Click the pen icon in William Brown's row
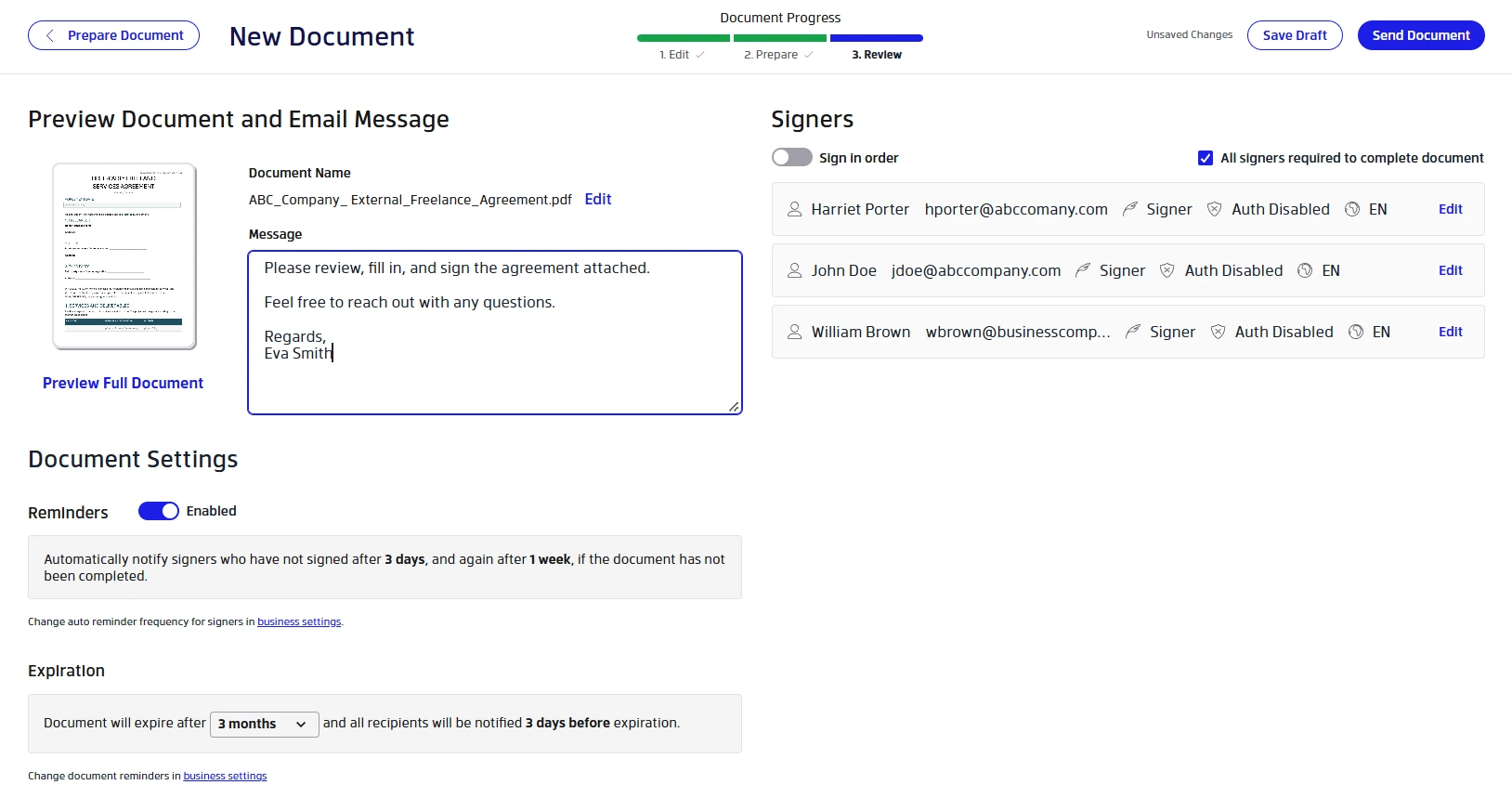This screenshot has height=811, width=1512. pyautogui.click(x=1133, y=332)
